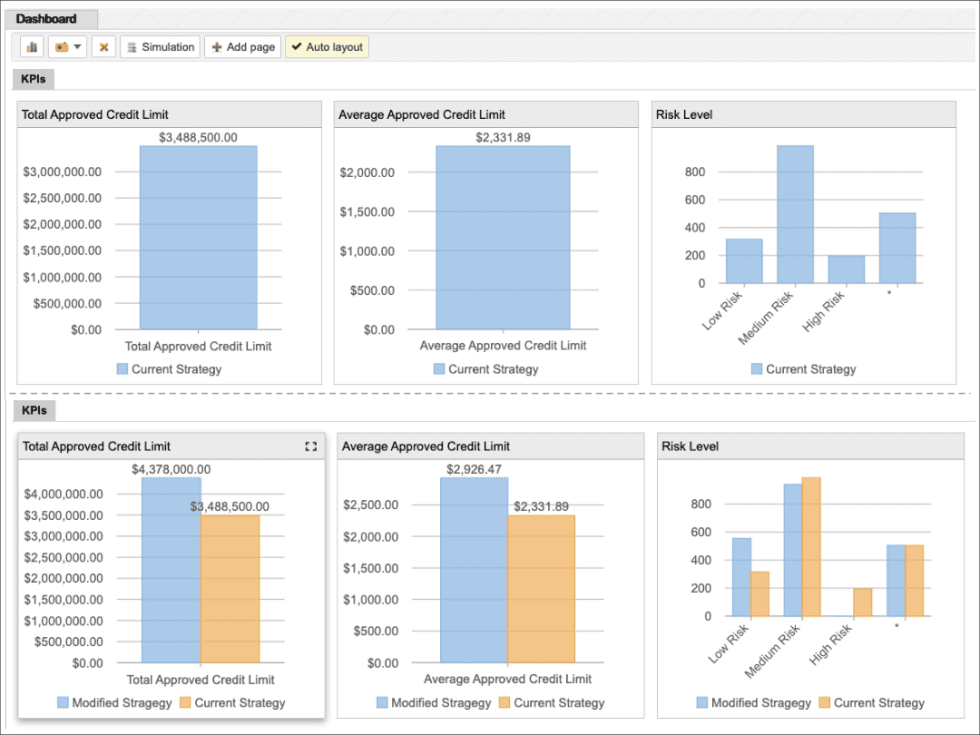Click the "$2,000.00" axis label in top Average chart
The image size is (980, 735).
point(367,172)
